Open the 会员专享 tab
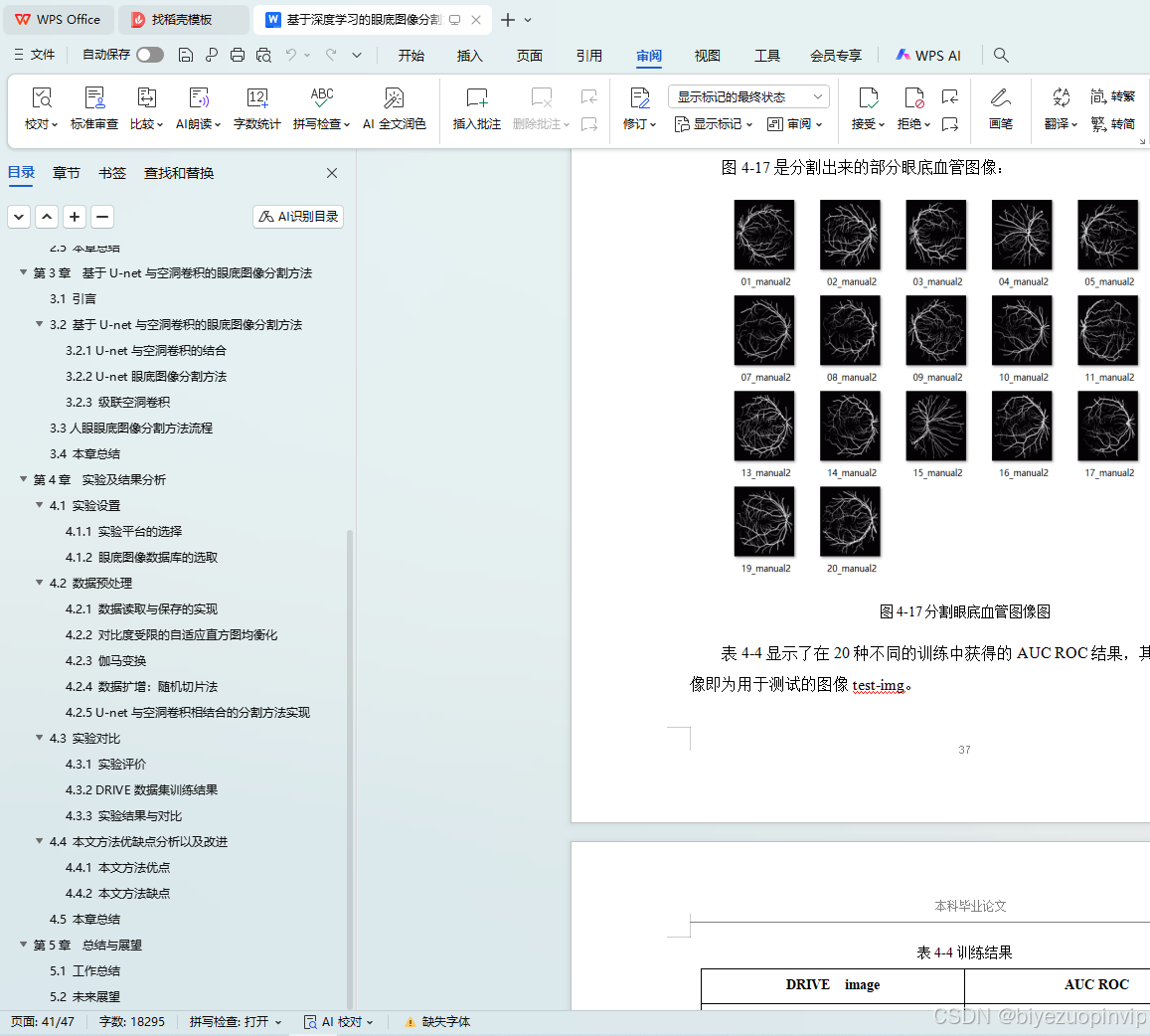This screenshot has width=1150, height=1036. pyautogui.click(x=835, y=56)
